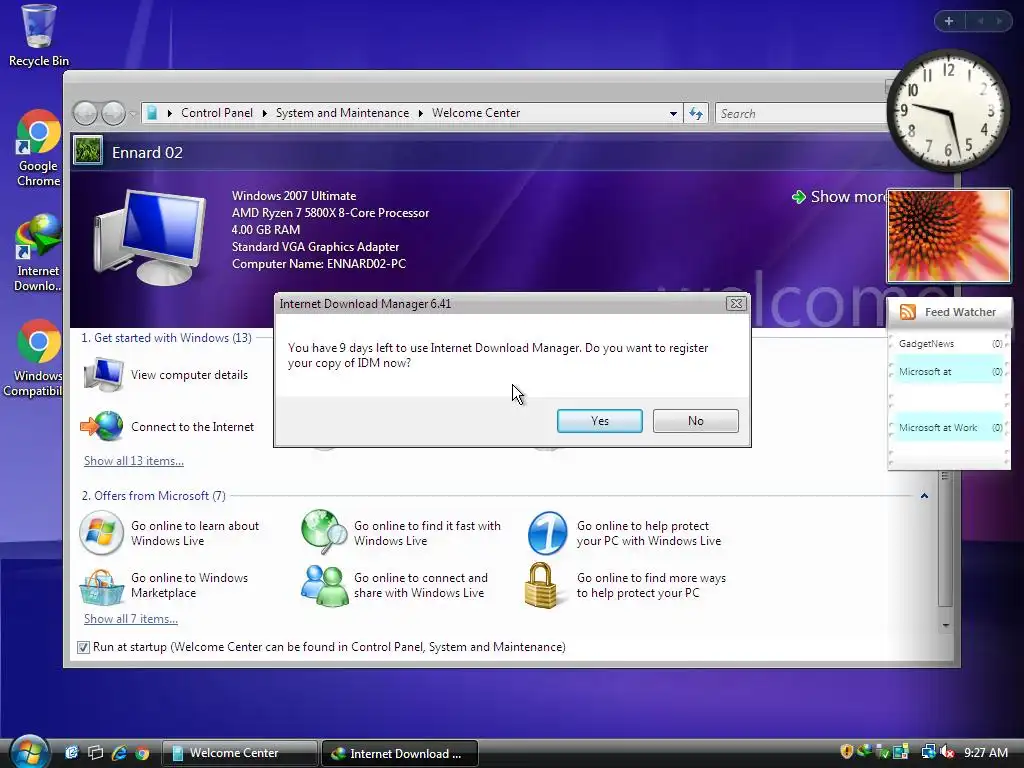Click No in the IDM dialog
The width and height of the screenshot is (1024, 768).
(696, 421)
